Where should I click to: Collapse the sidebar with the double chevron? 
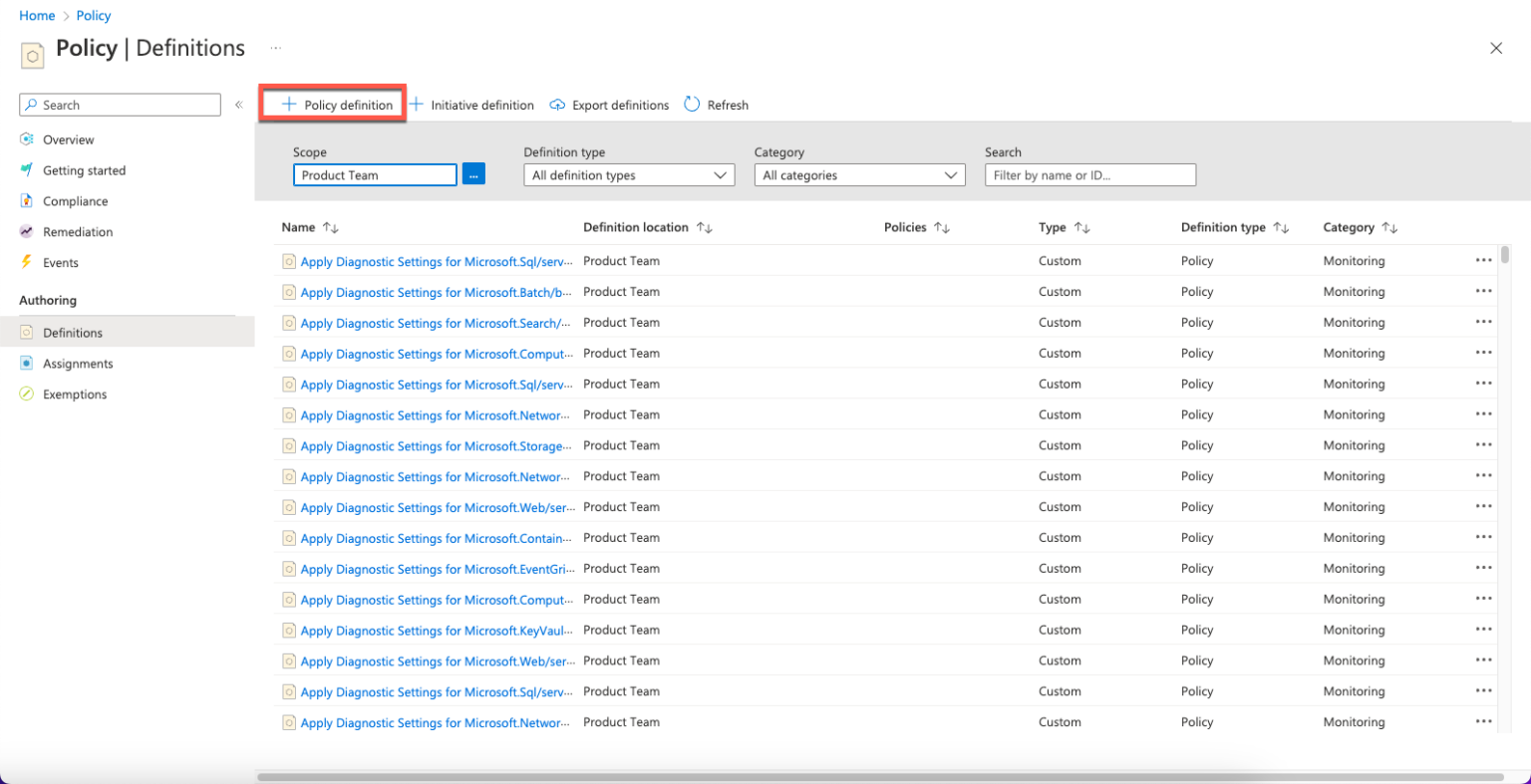239,104
